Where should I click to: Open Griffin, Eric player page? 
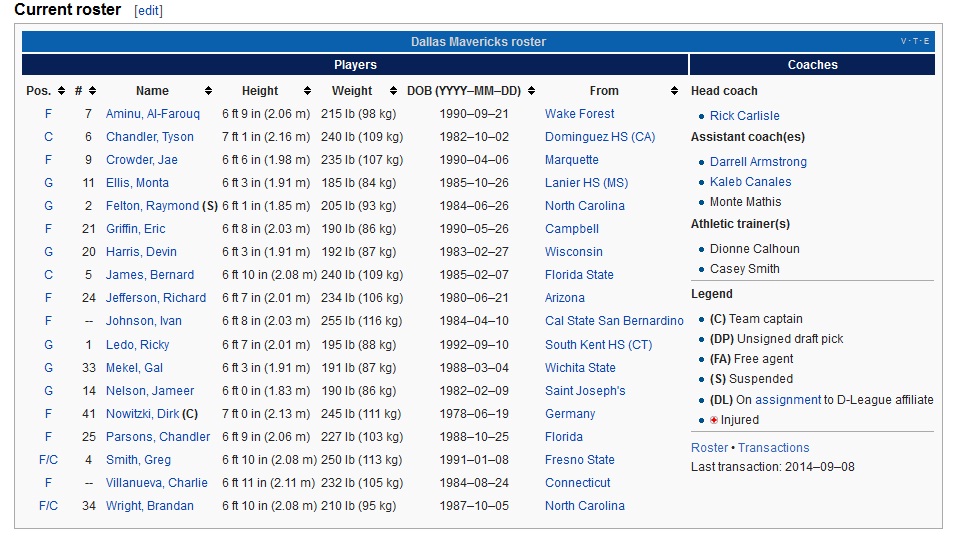(136, 229)
